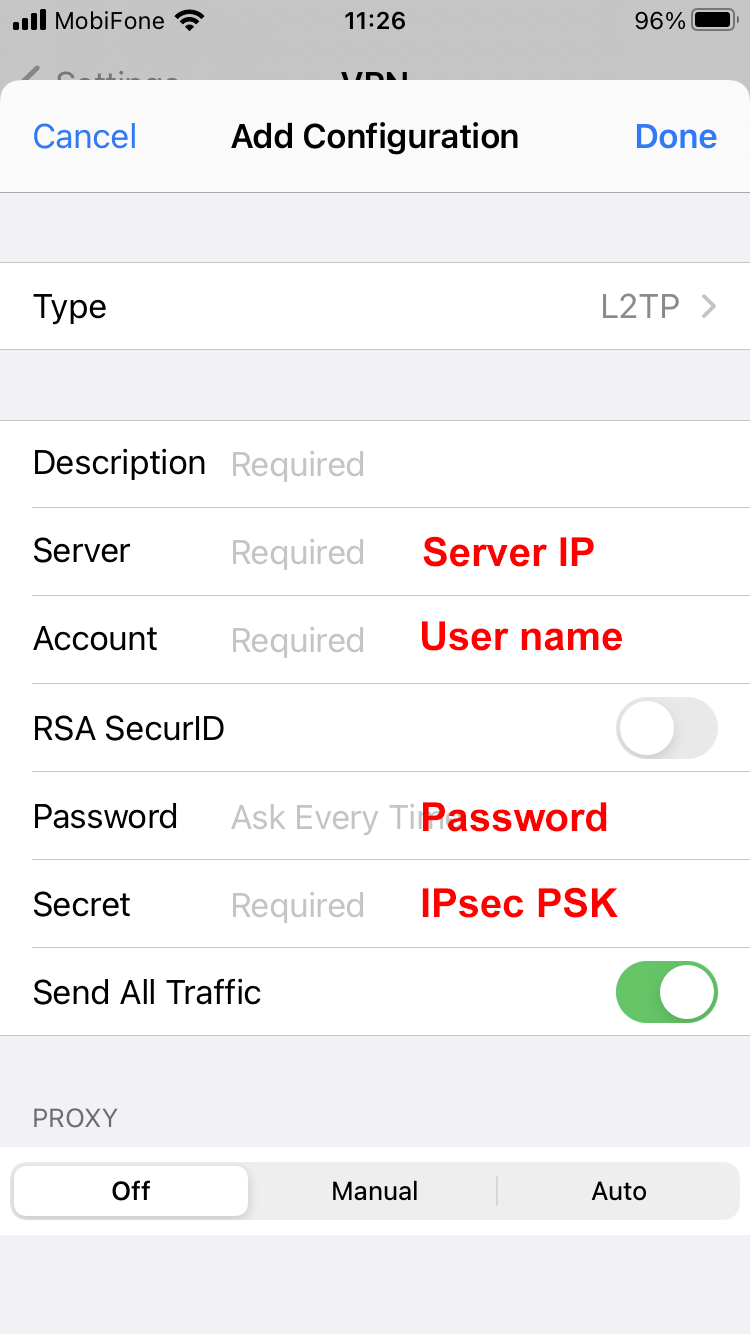Image resolution: width=750 pixels, height=1334 pixels.
Task: Tap the Wi-Fi status icon
Action: click(x=188, y=20)
